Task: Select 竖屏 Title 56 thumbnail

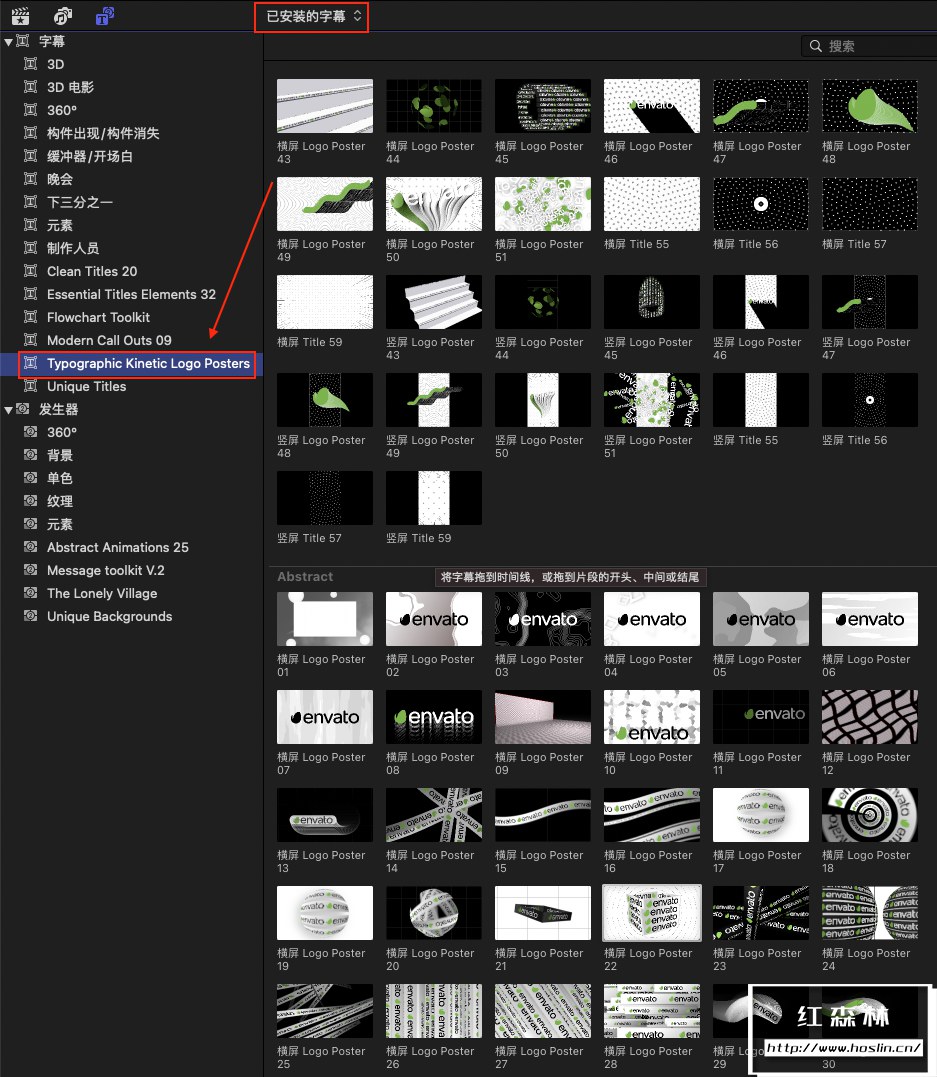Action: 870,400
